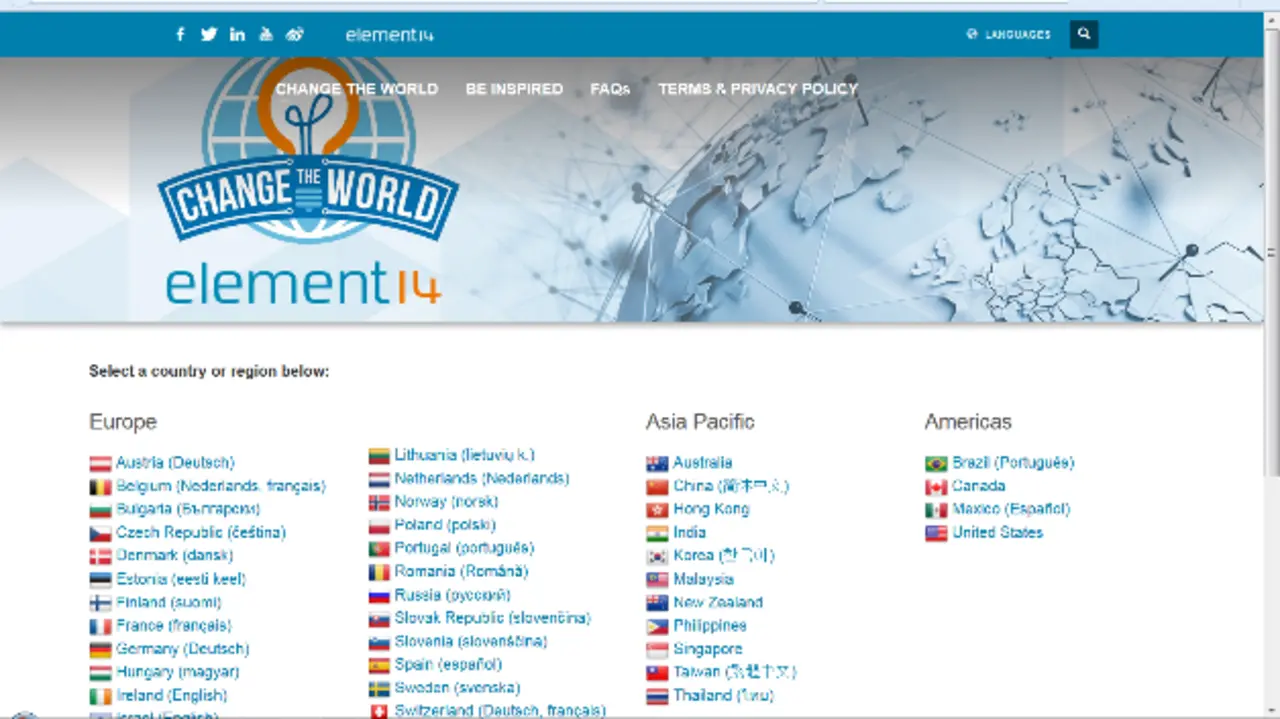Select the Korea link
The image size is (1280, 719).
point(724,555)
